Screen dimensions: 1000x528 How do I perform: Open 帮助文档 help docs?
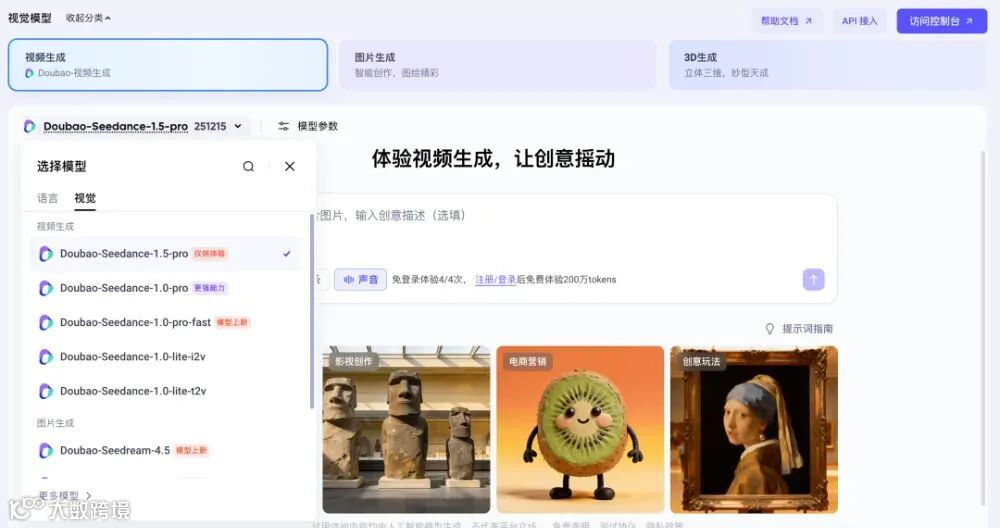[x=787, y=21]
